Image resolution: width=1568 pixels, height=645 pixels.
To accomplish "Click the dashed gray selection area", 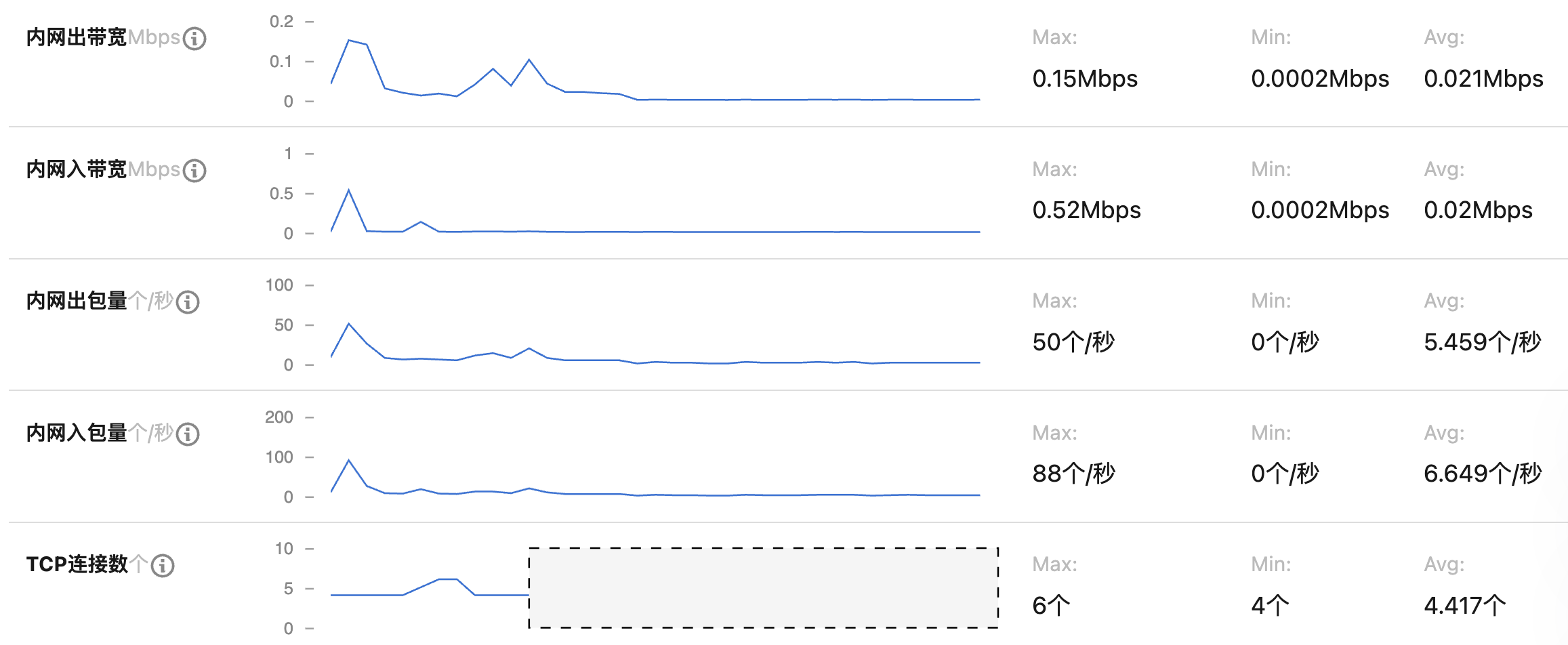I will click(764, 588).
